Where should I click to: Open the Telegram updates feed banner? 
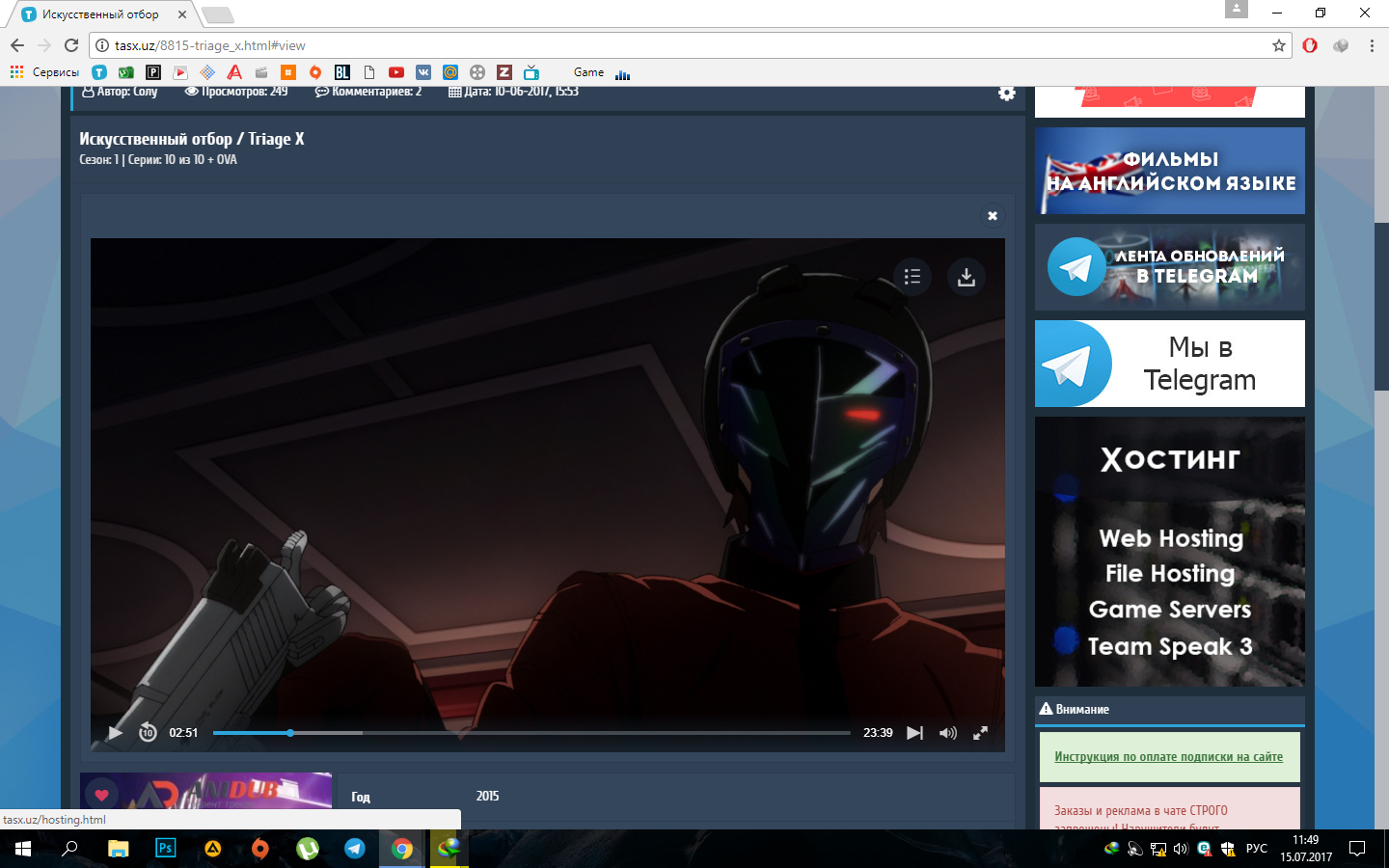[x=1169, y=267]
